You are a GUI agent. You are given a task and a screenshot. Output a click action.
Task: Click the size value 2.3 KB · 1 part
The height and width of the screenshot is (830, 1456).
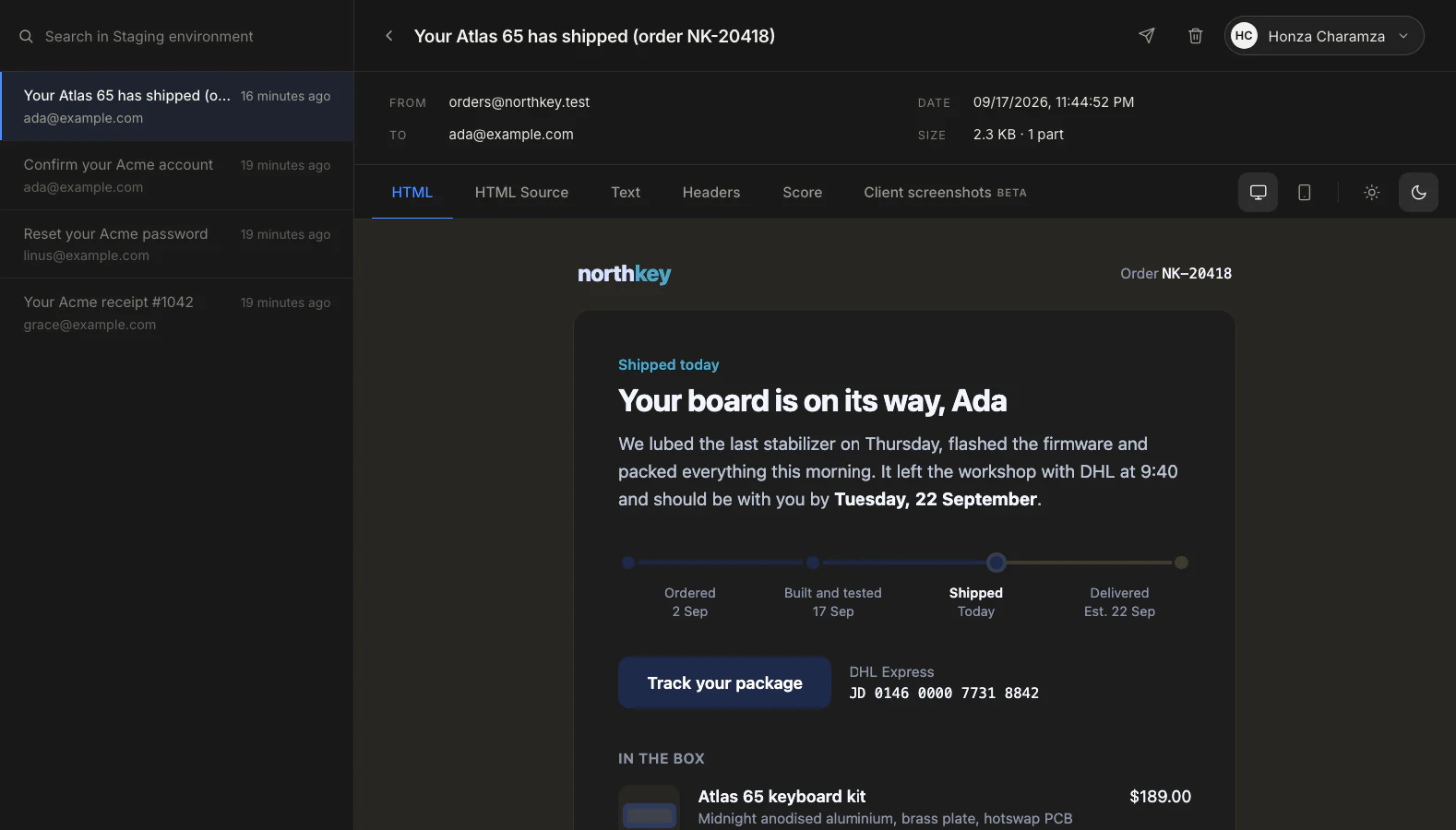1019,135
